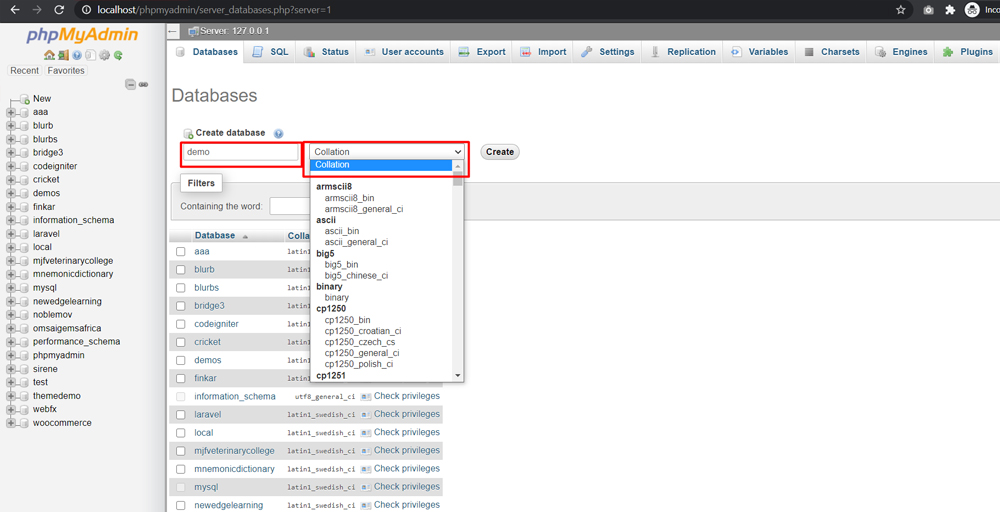1000x512 pixels.
Task: Open the Collation dropdown box
Action: pos(387,152)
